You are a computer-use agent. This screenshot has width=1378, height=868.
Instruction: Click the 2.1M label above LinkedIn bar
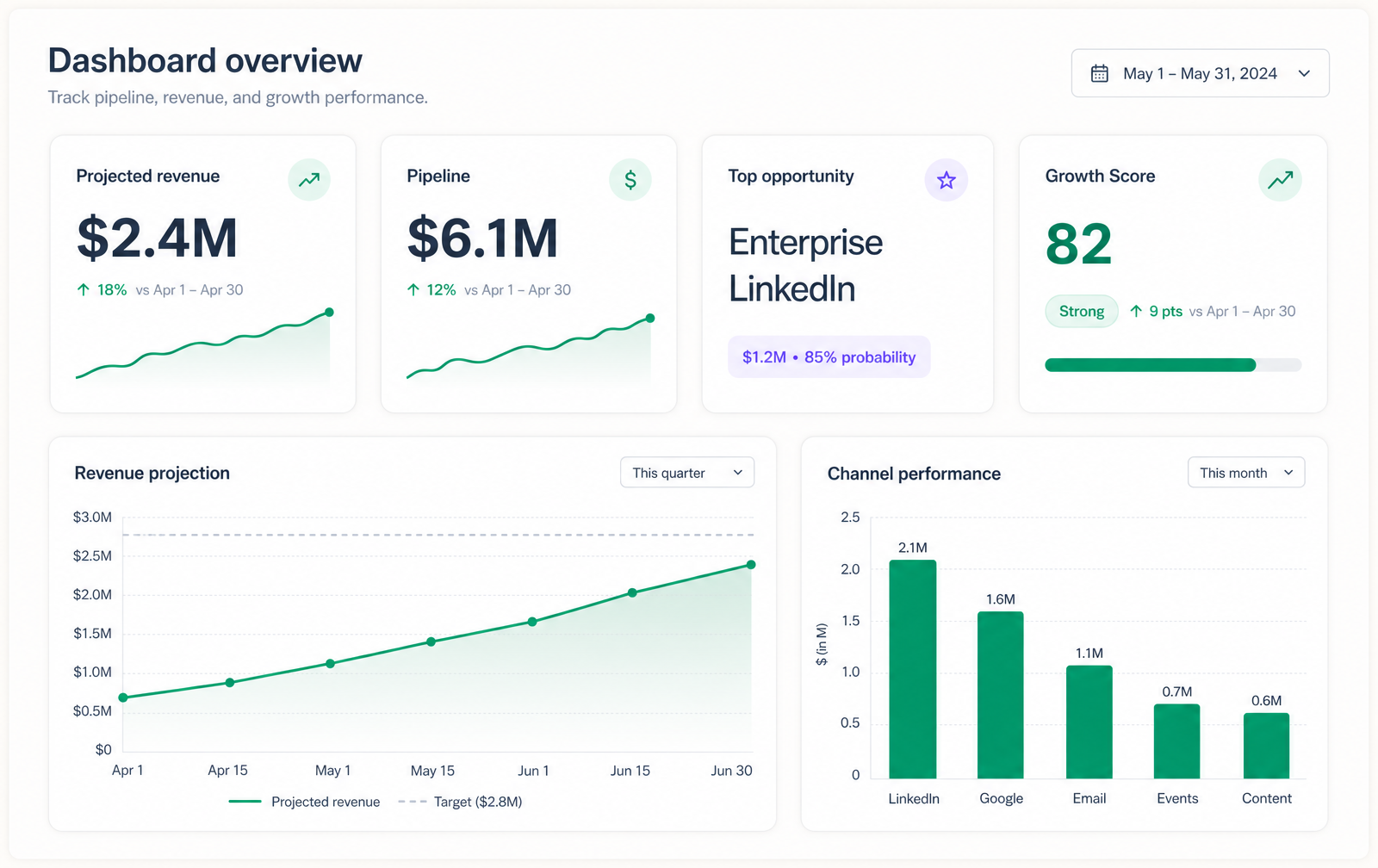[x=913, y=548]
